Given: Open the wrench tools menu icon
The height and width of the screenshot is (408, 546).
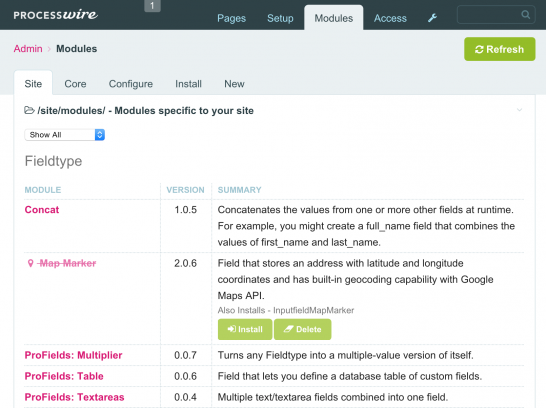Looking at the screenshot, I should [432, 18].
